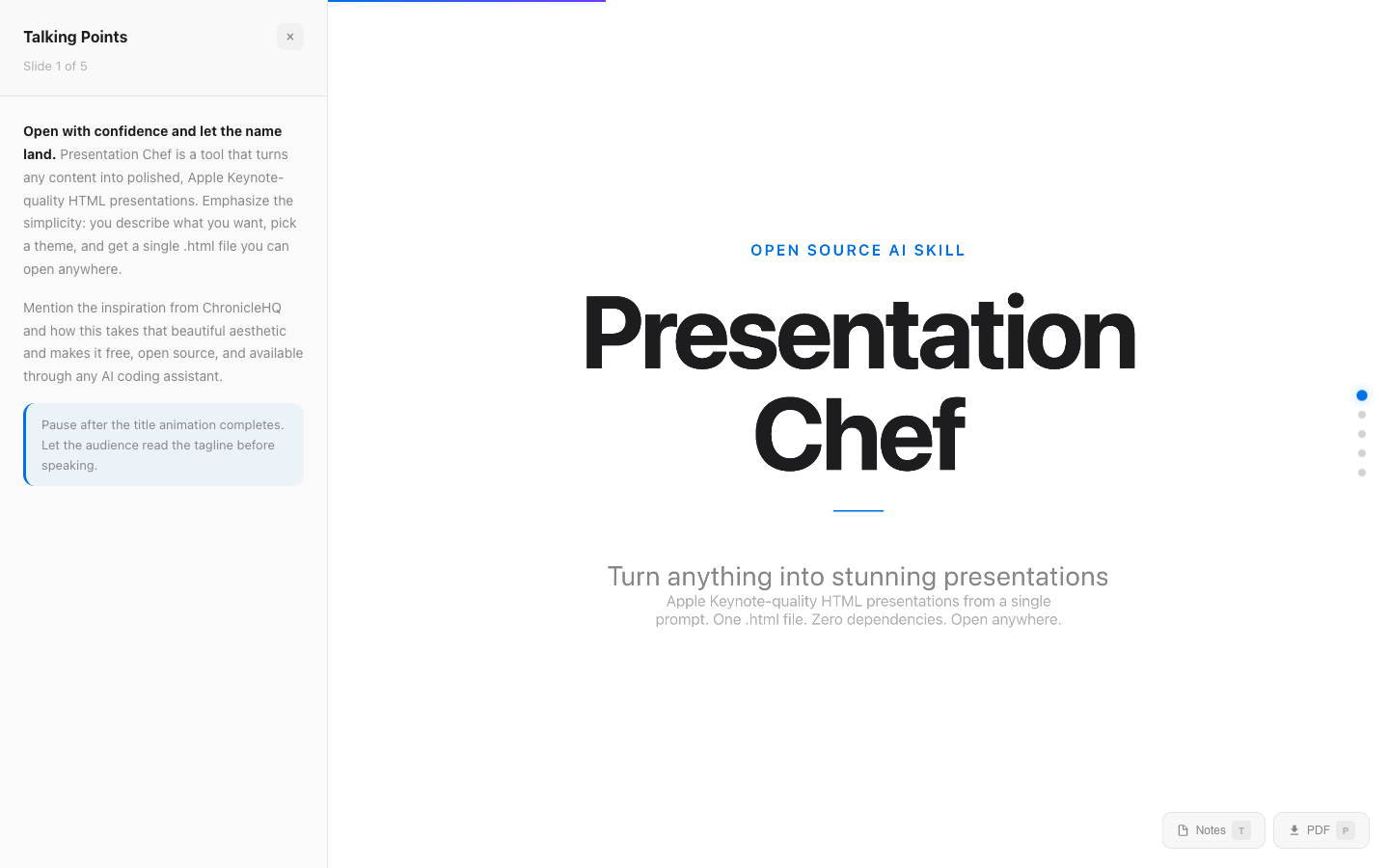Click the P shortcut badge on PDF
1389x868 pixels.
[x=1346, y=830]
